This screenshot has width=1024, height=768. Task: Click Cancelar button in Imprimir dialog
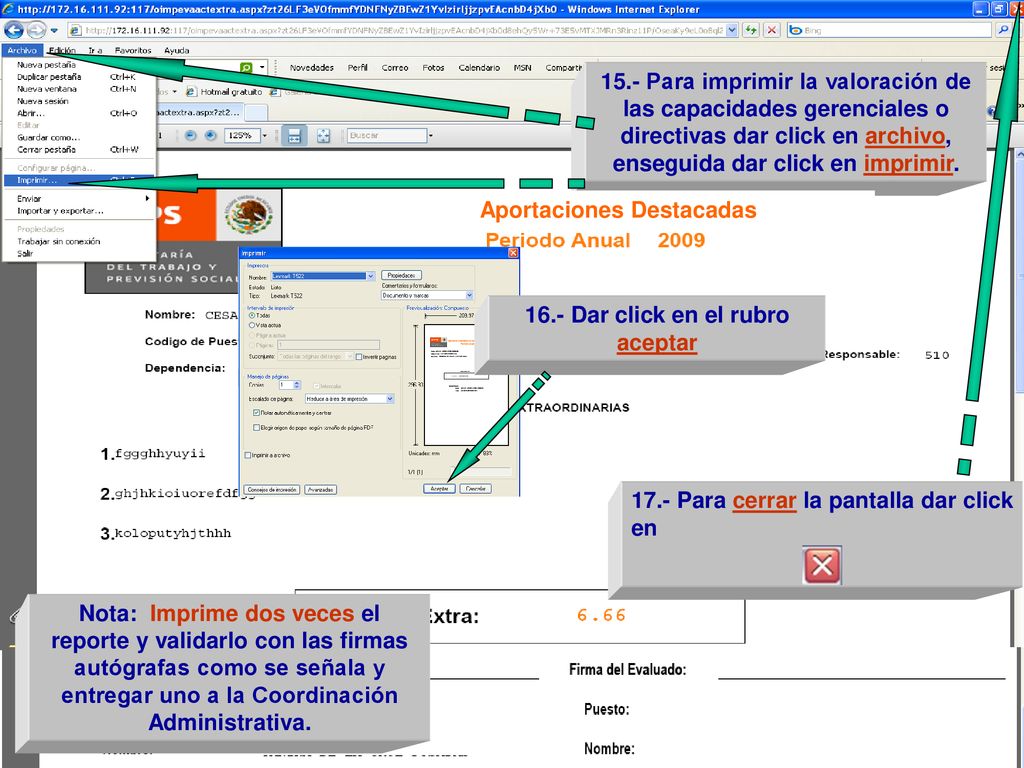point(476,488)
